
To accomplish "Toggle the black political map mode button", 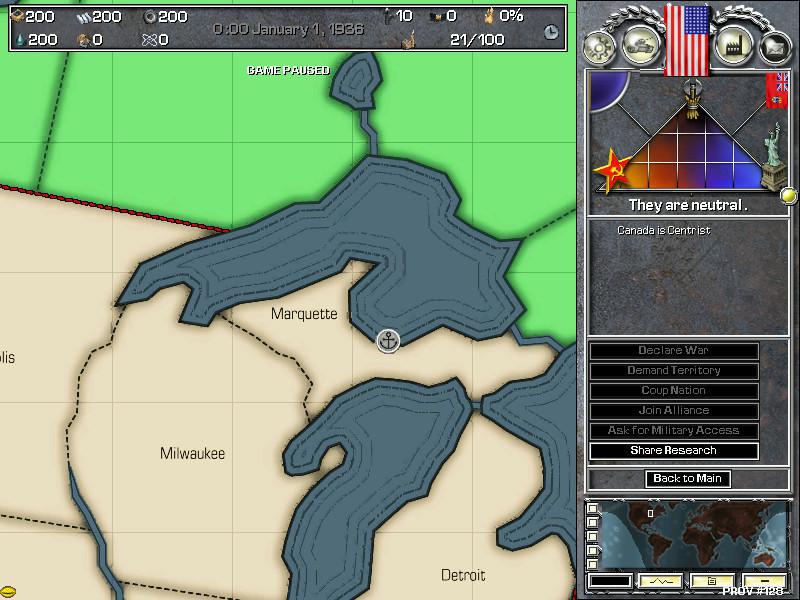I will [x=609, y=581].
